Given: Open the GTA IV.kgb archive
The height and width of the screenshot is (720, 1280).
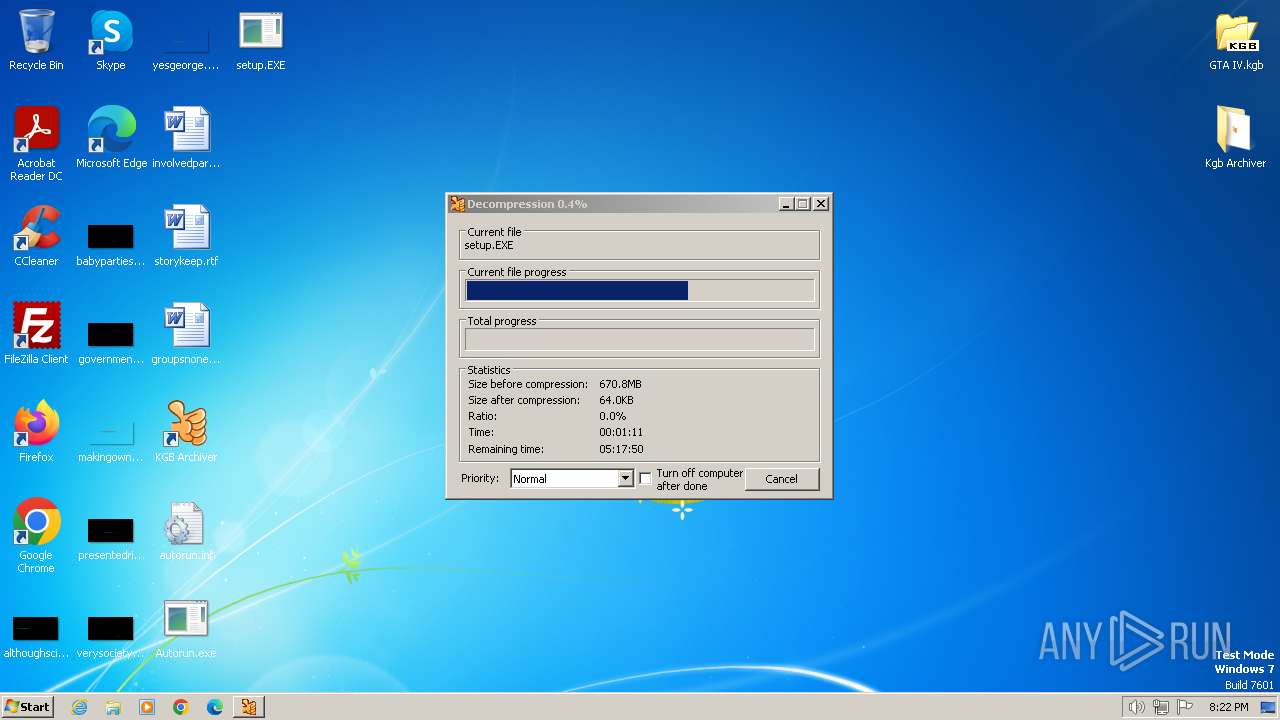Looking at the screenshot, I should click(1236, 40).
